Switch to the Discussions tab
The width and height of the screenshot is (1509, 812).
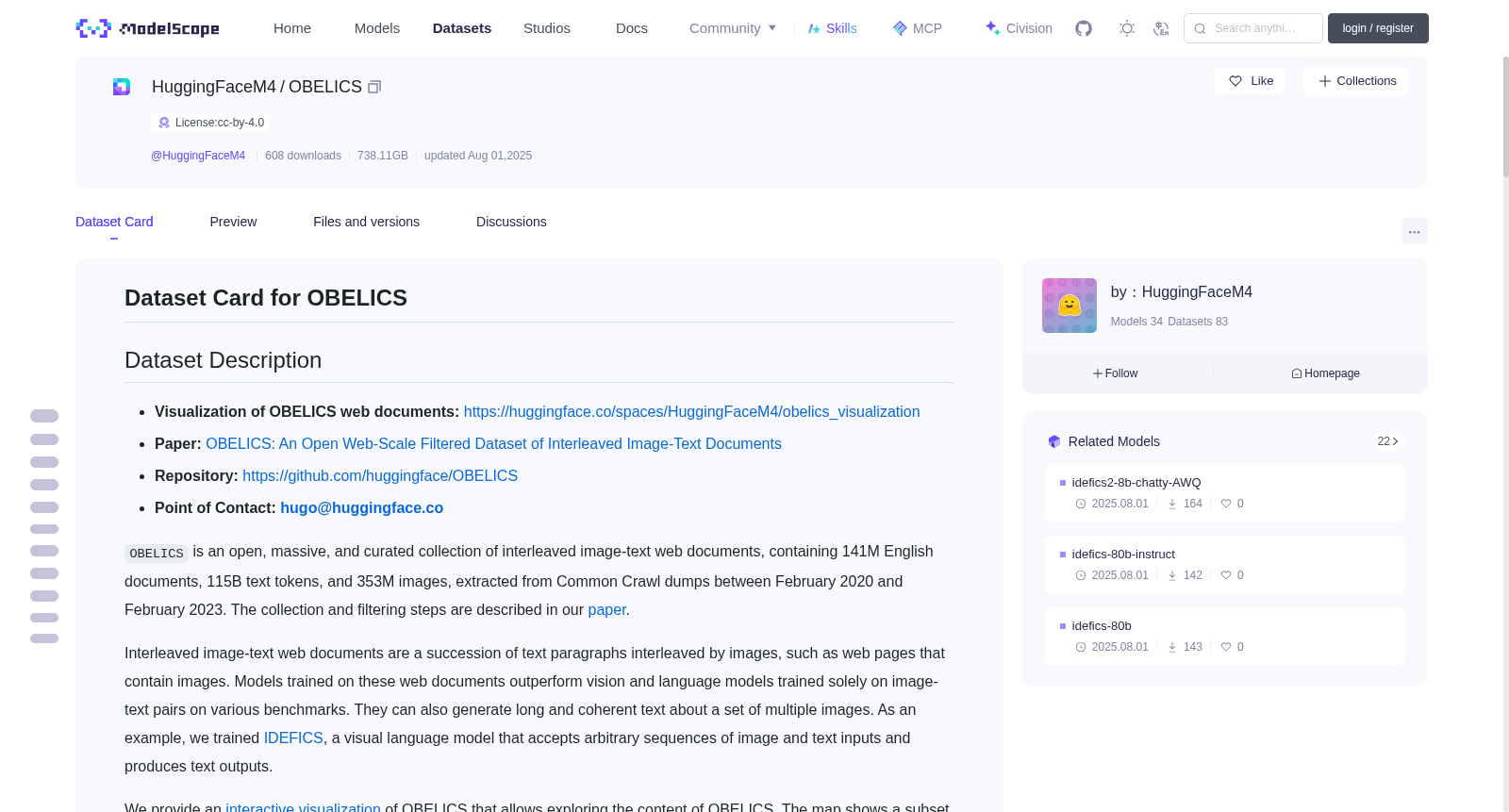pyautogui.click(x=511, y=222)
